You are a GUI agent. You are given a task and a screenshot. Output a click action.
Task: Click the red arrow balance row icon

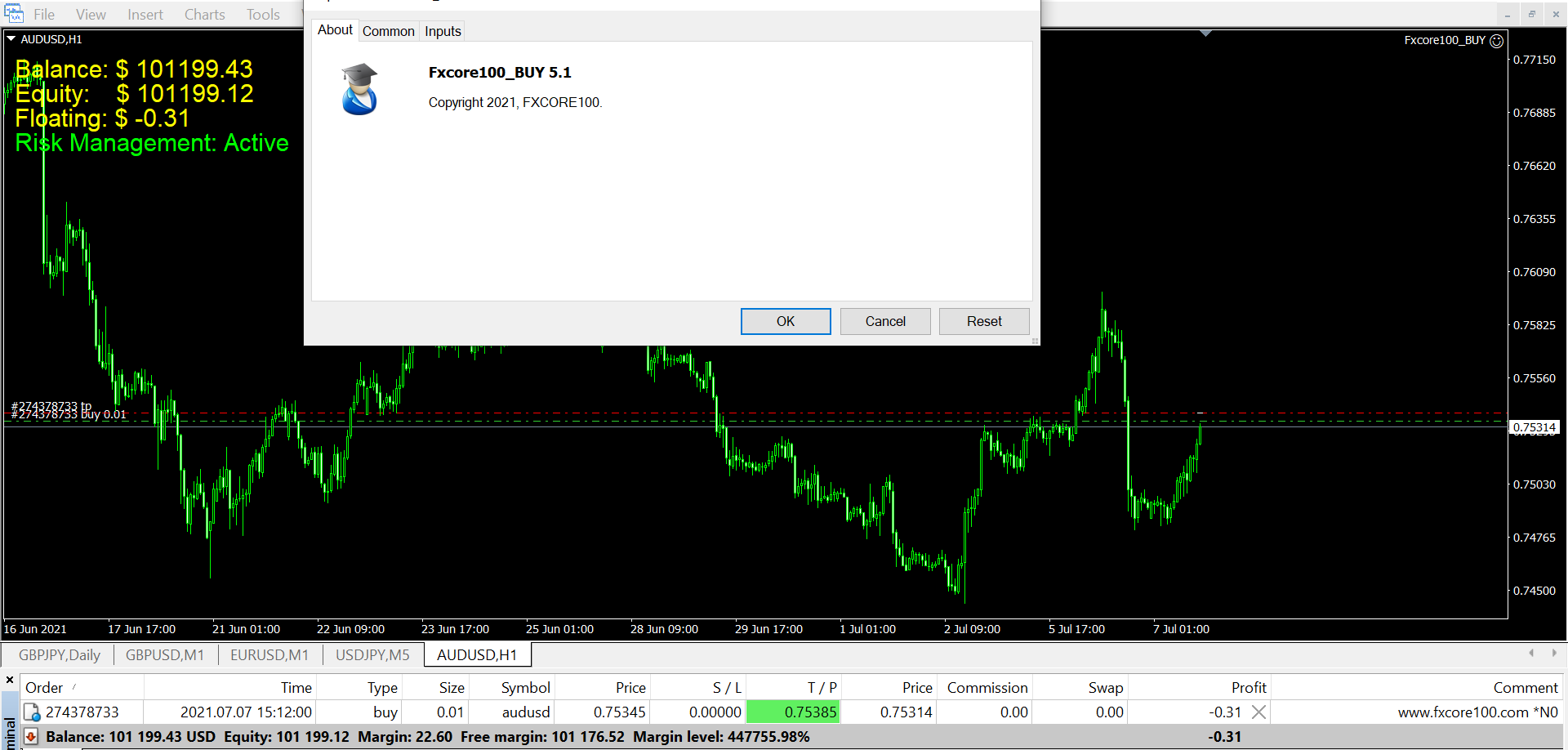[x=31, y=737]
